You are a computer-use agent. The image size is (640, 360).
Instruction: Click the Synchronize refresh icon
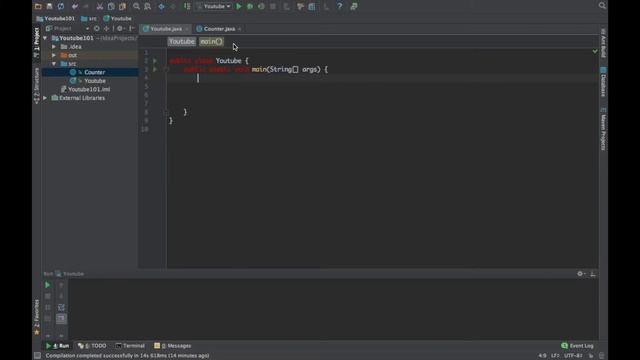[61, 6]
